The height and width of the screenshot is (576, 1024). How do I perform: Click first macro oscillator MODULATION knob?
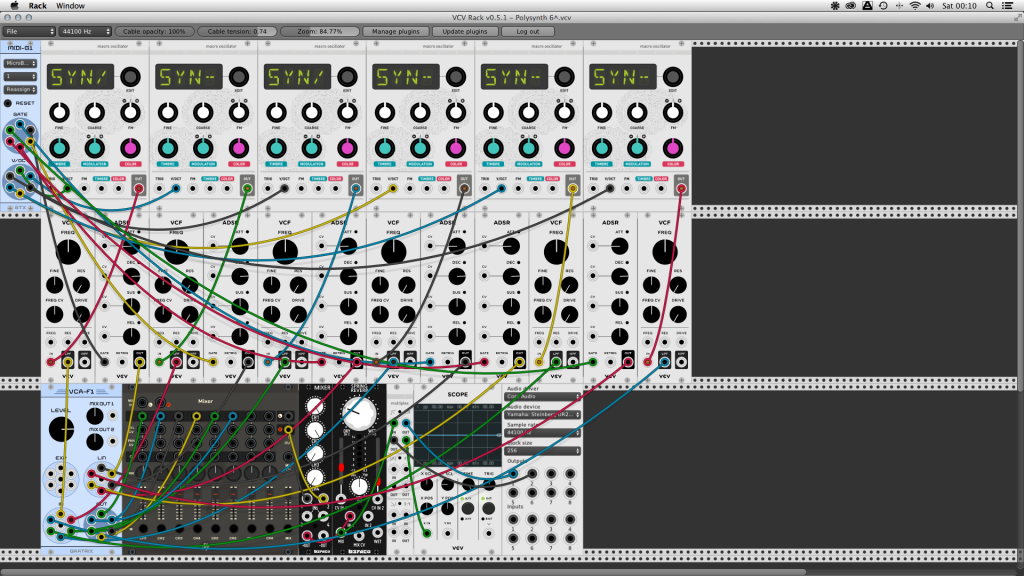tap(95, 148)
